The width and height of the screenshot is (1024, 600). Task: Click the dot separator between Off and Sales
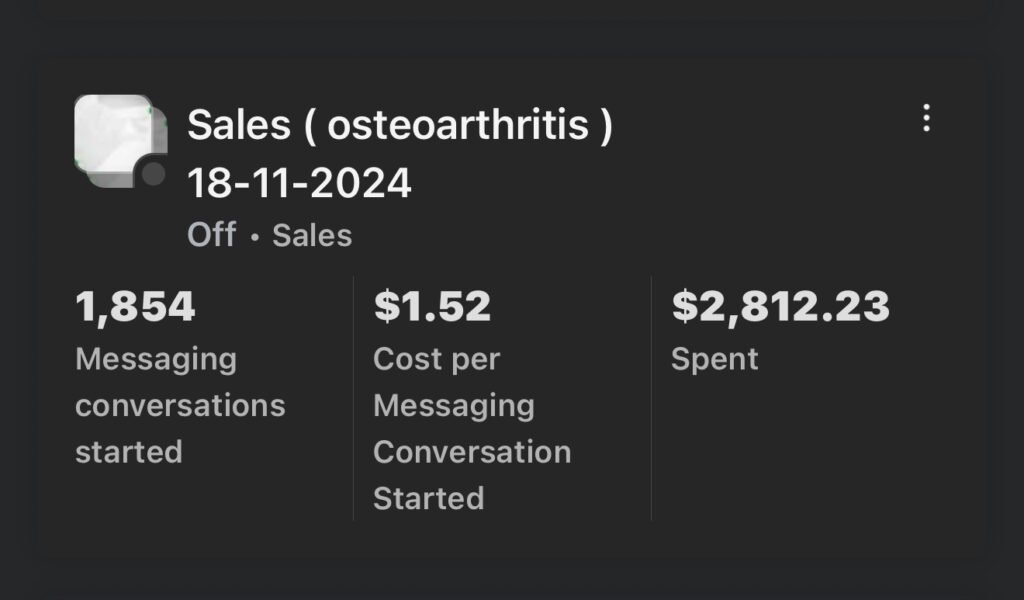point(254,237)
